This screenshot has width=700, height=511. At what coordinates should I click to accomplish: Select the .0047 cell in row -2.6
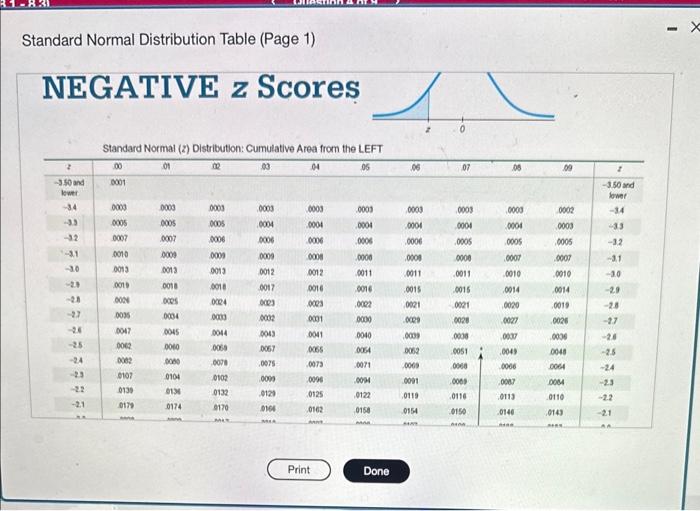coord(123,331)
